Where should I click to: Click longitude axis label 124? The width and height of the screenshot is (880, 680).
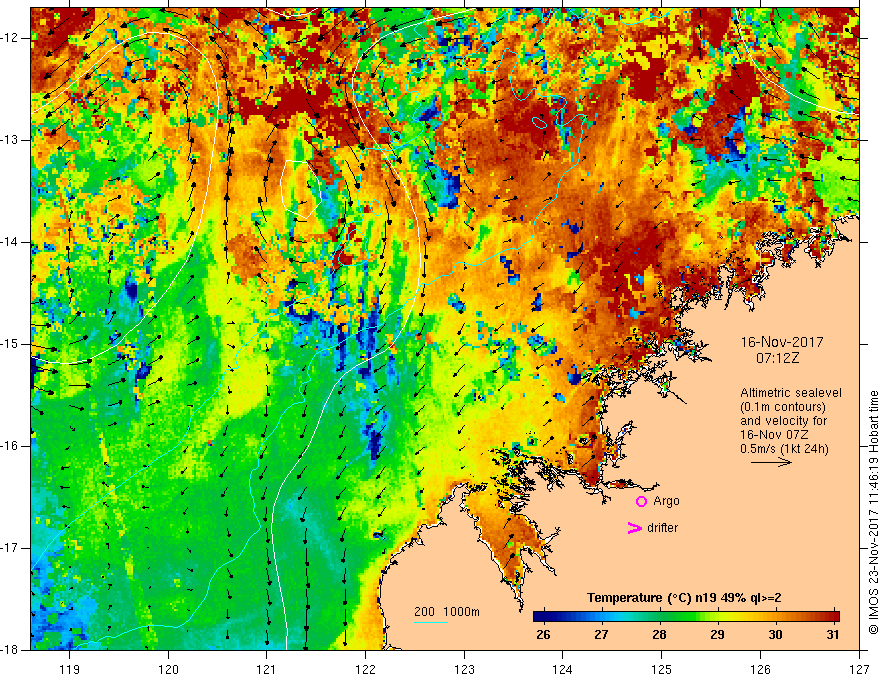click(x=563, y=669)
